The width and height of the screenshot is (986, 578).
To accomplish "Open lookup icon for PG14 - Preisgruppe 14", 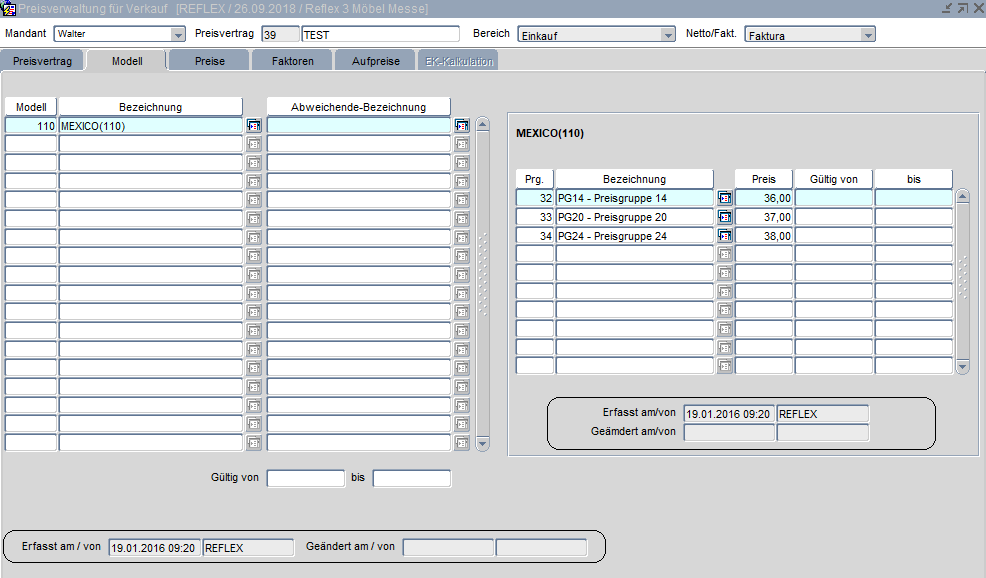I will click(x=725, y=198).
